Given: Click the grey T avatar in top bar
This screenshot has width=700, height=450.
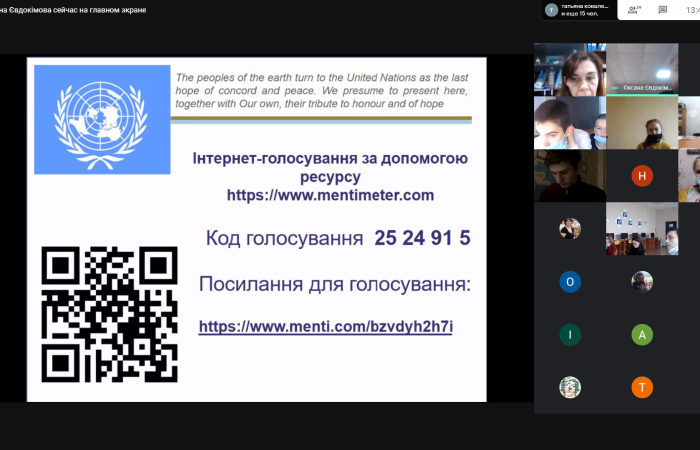Looking at the screenshot, I should (551, 10).
